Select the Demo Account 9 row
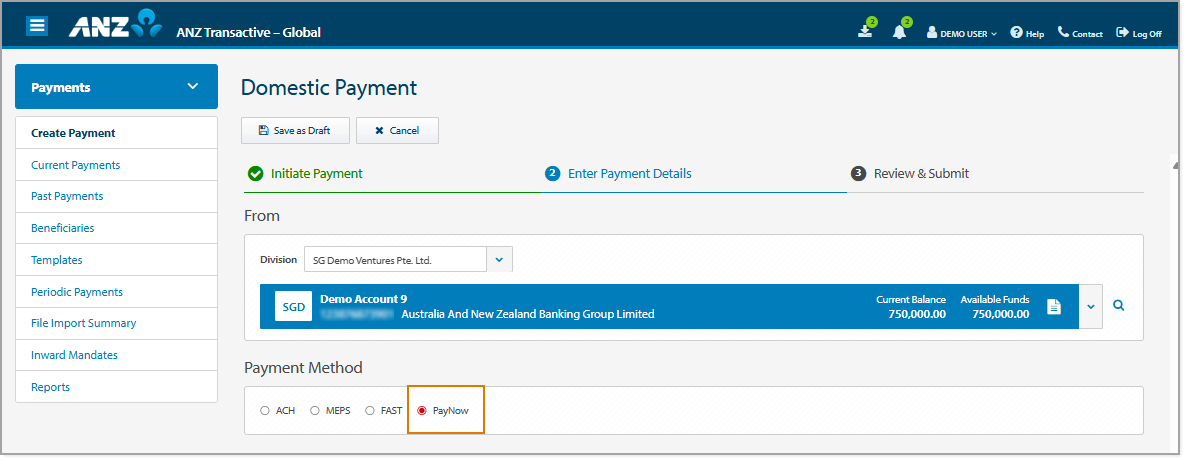 tap(669, 307)
